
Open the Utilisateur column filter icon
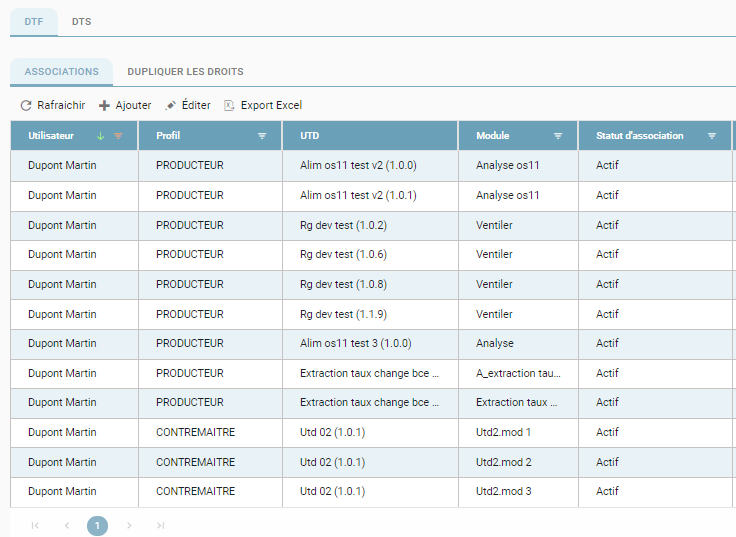[118, 136]
